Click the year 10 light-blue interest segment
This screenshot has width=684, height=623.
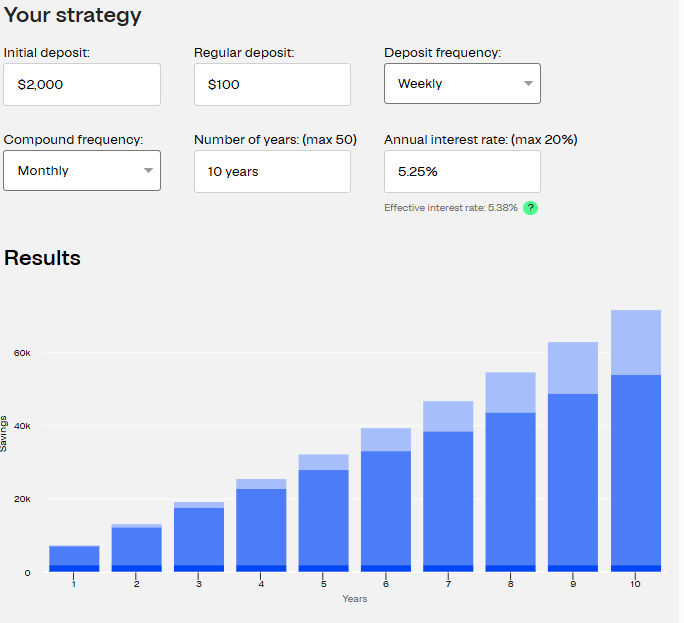tap(636, 342)
